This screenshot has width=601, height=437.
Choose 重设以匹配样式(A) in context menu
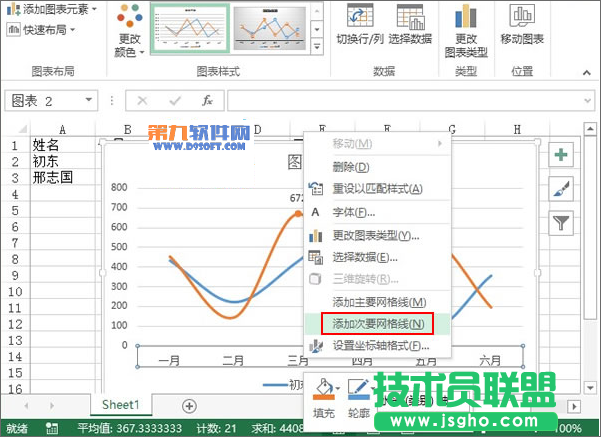[377, 189]
